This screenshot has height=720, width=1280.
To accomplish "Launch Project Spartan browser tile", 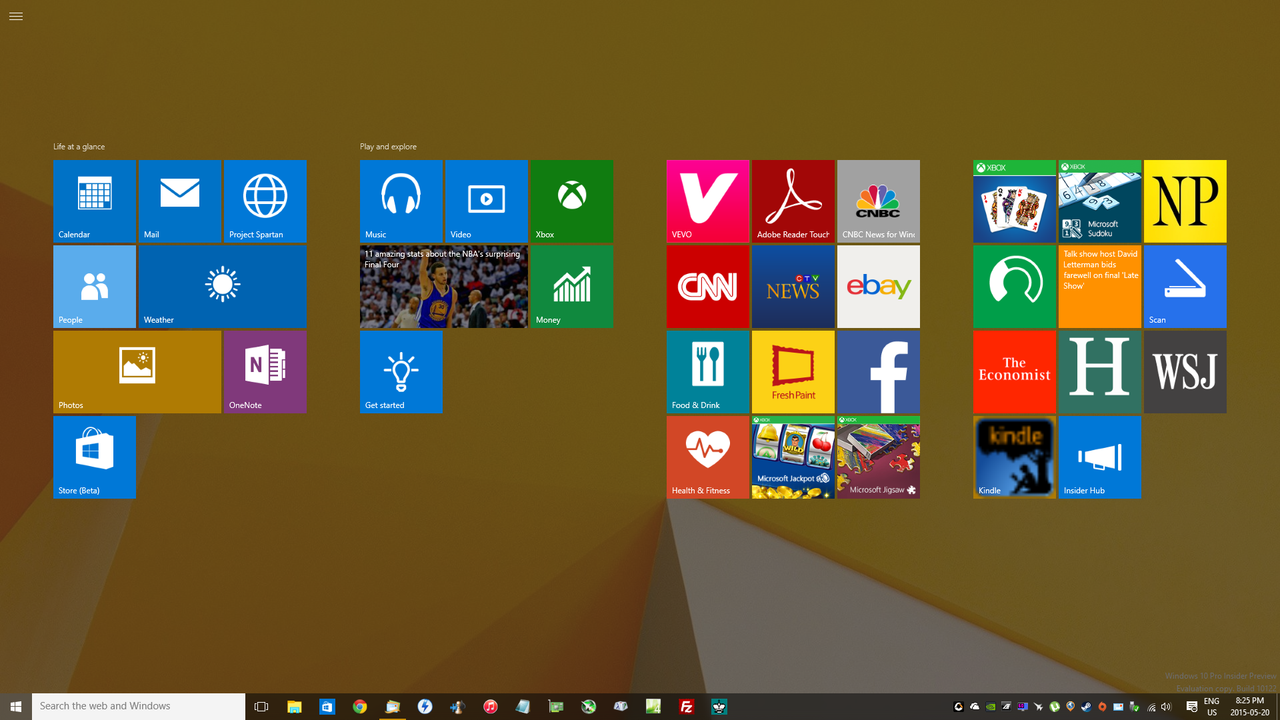I will point(265,201).
